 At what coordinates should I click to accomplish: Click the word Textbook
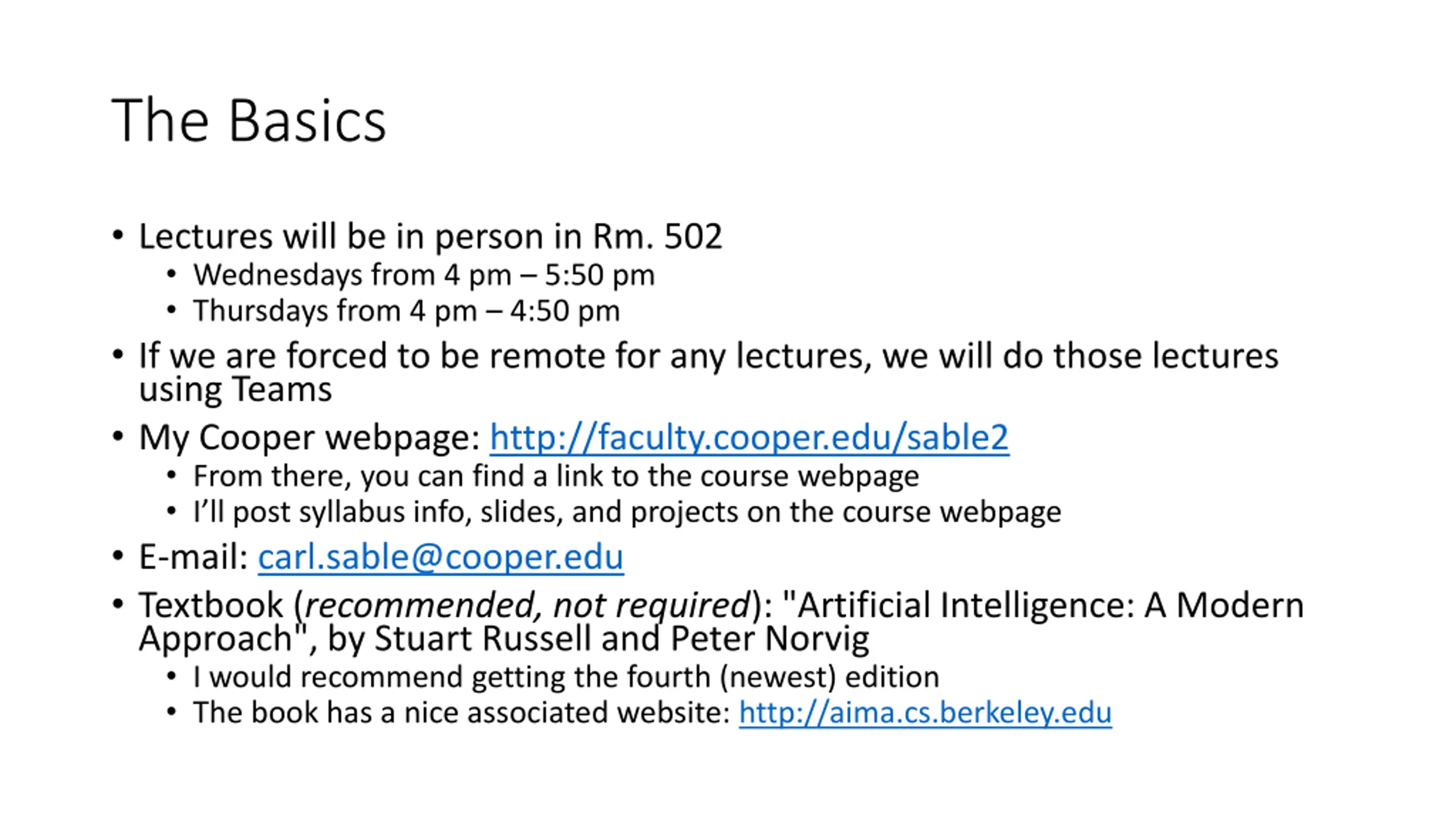[x=211, y=605]
